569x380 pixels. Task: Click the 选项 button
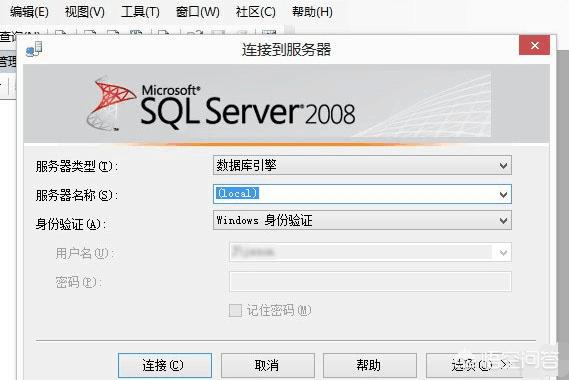[474, 365]
